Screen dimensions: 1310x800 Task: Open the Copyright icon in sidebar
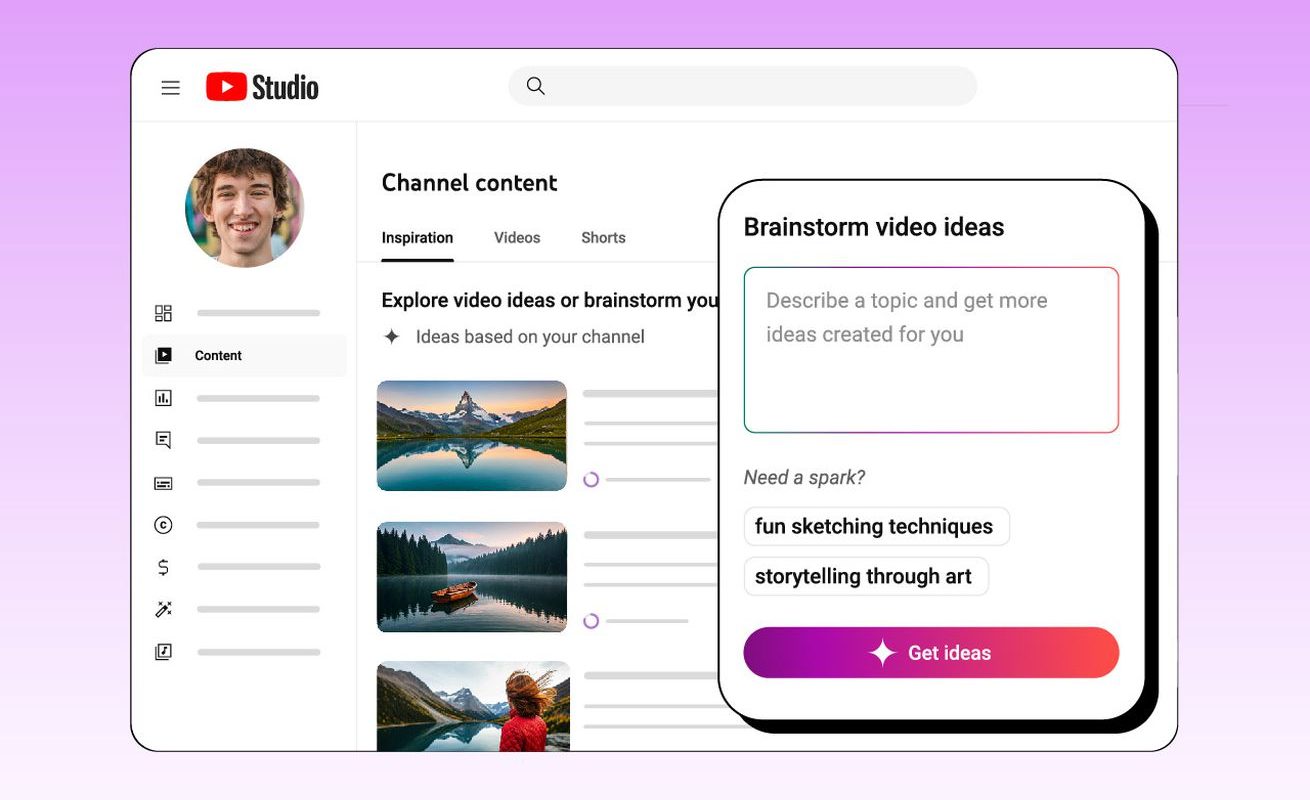(163, 525)
